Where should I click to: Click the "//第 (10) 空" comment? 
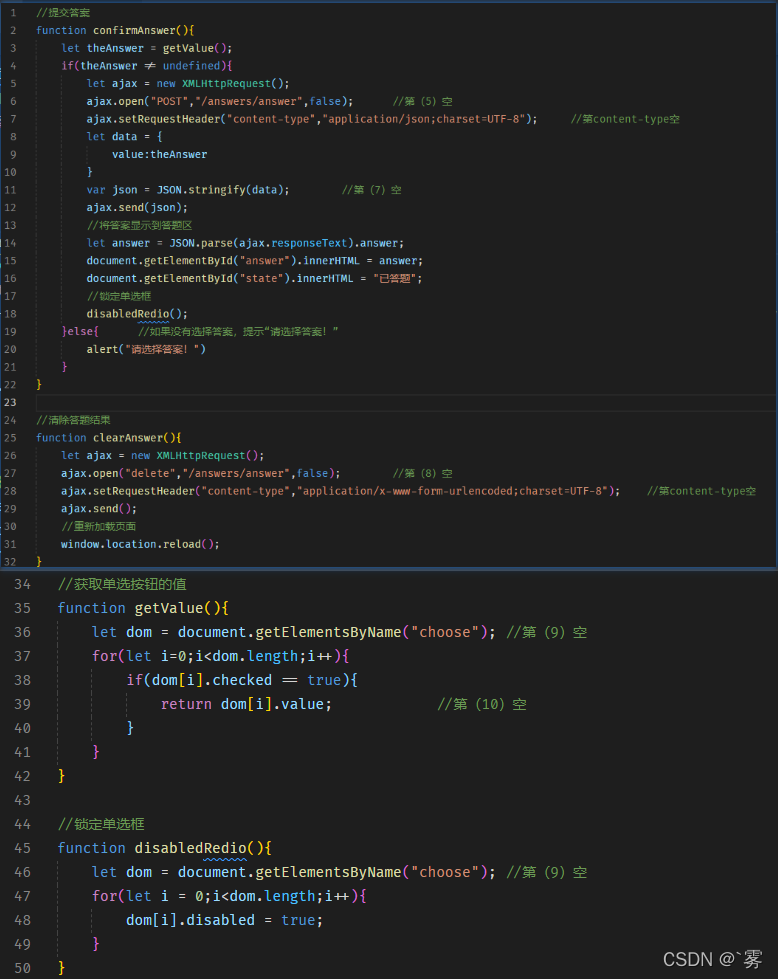[481, 704]
